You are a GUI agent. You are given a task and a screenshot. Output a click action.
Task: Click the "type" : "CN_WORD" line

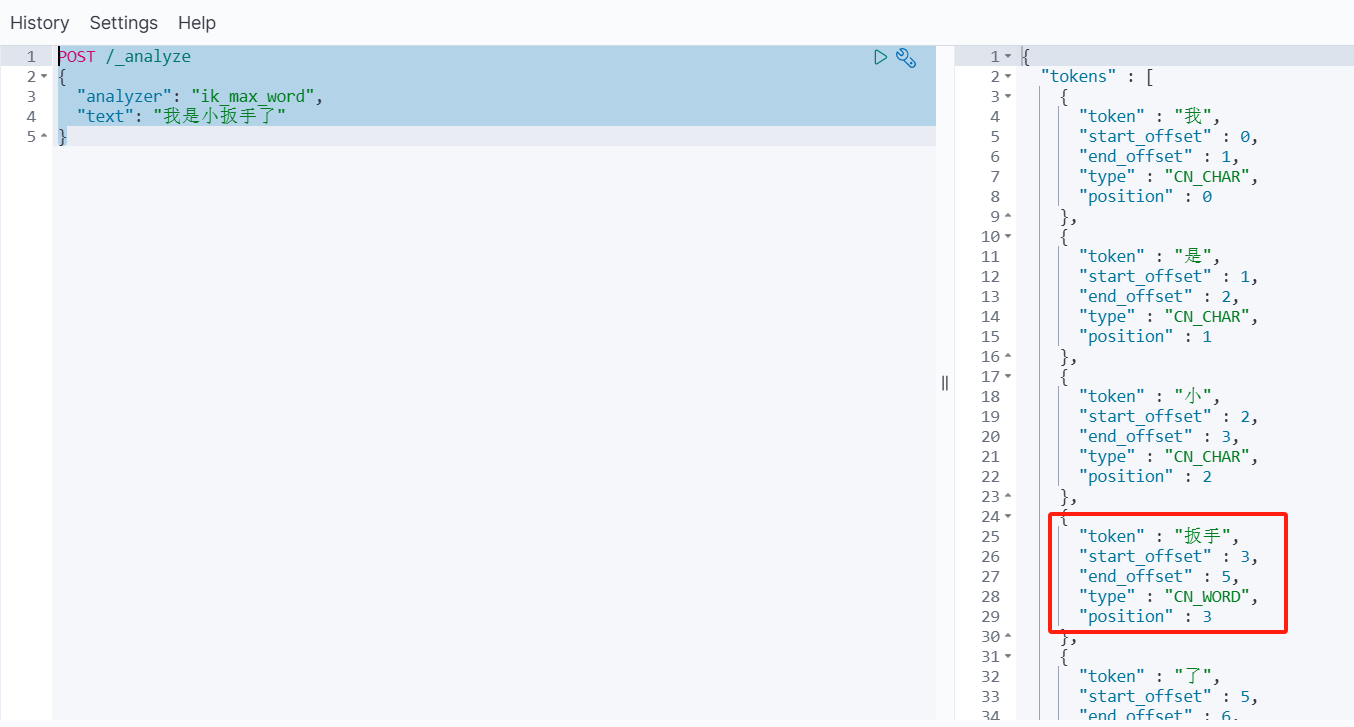[1168, 597]
